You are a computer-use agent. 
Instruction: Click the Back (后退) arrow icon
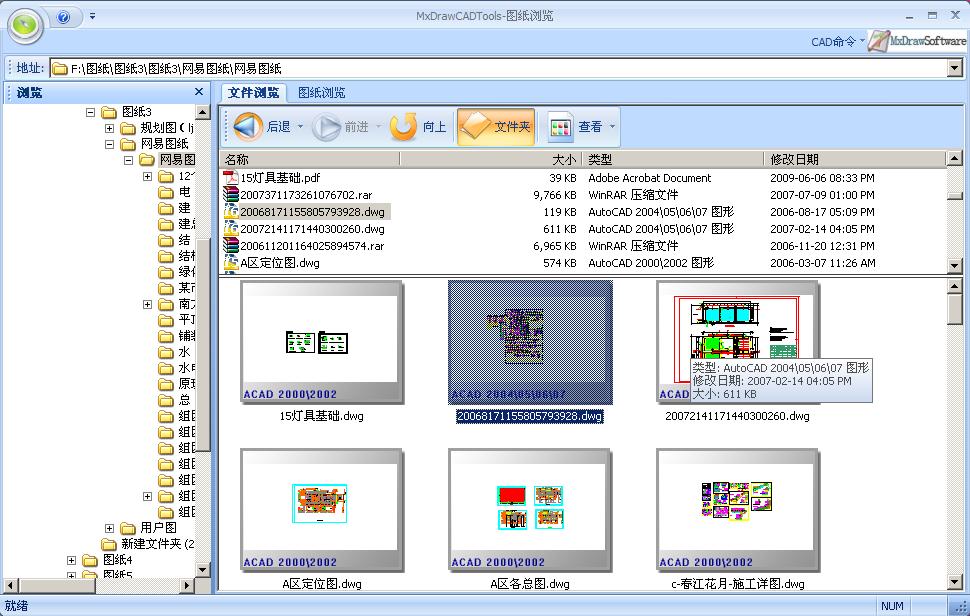[x=248, y=127]
